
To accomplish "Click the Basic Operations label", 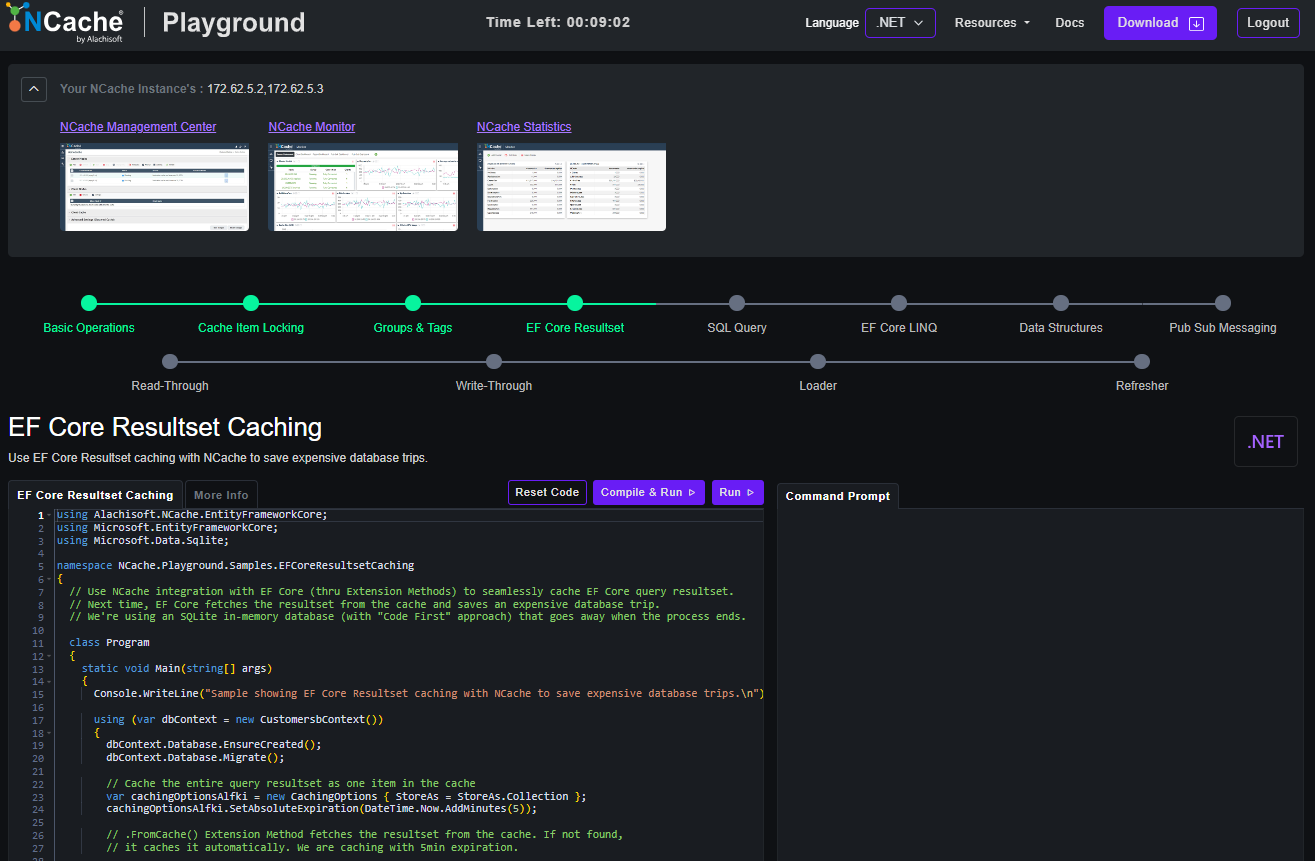I will [89, 328].
